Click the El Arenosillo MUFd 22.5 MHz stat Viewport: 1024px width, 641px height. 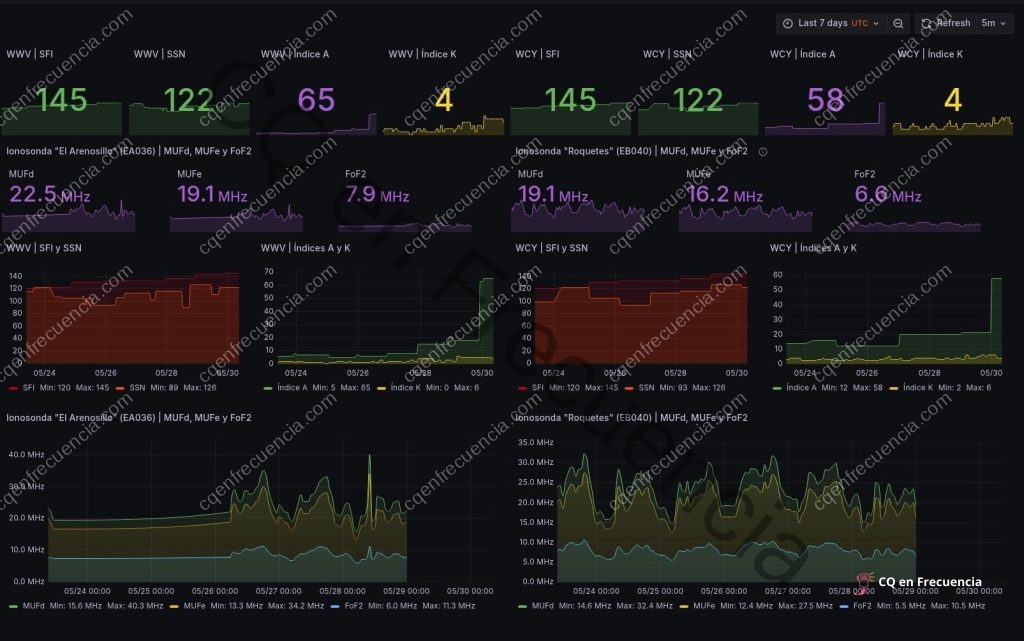pos(48,195)
